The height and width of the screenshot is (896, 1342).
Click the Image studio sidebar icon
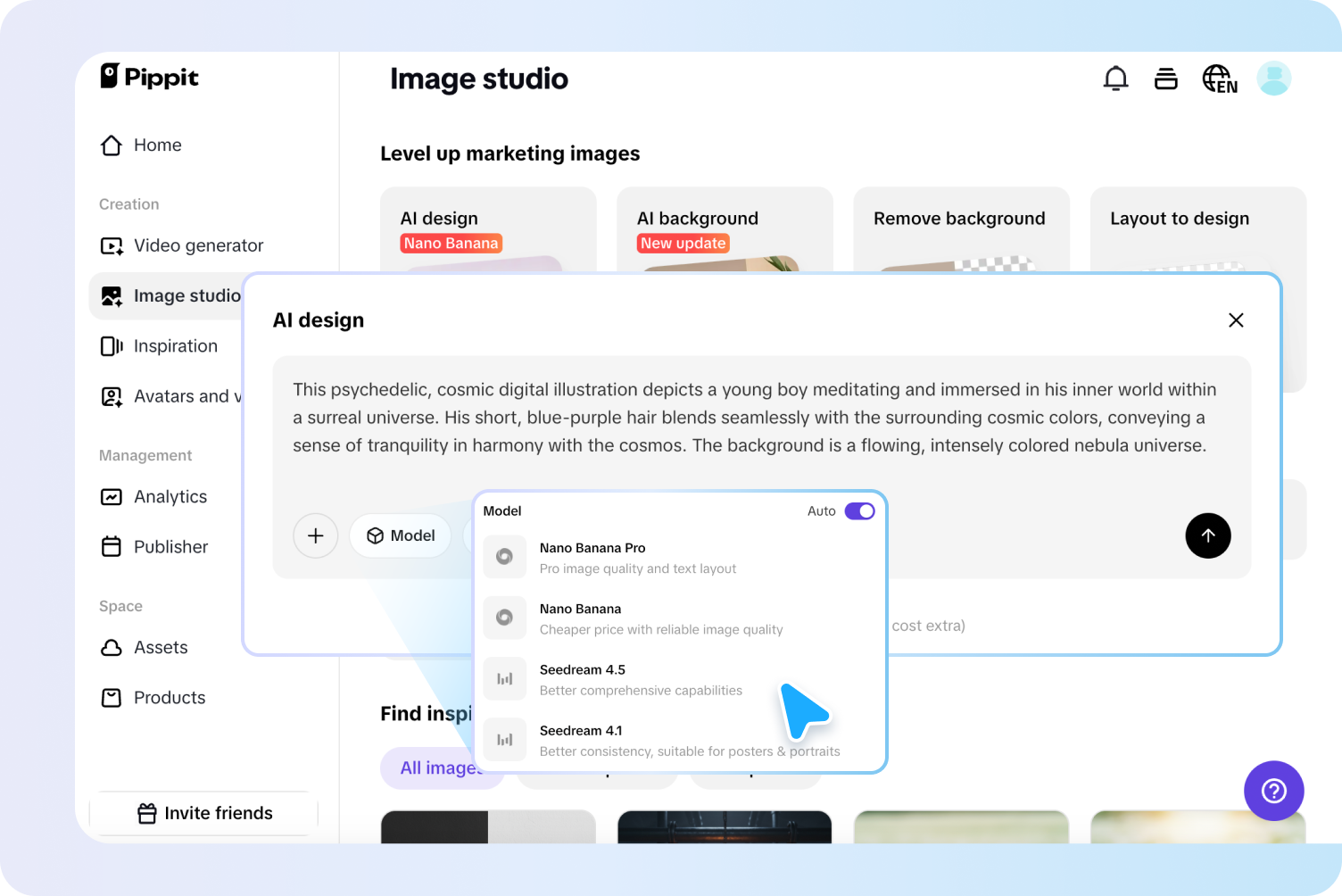[112, 296]
